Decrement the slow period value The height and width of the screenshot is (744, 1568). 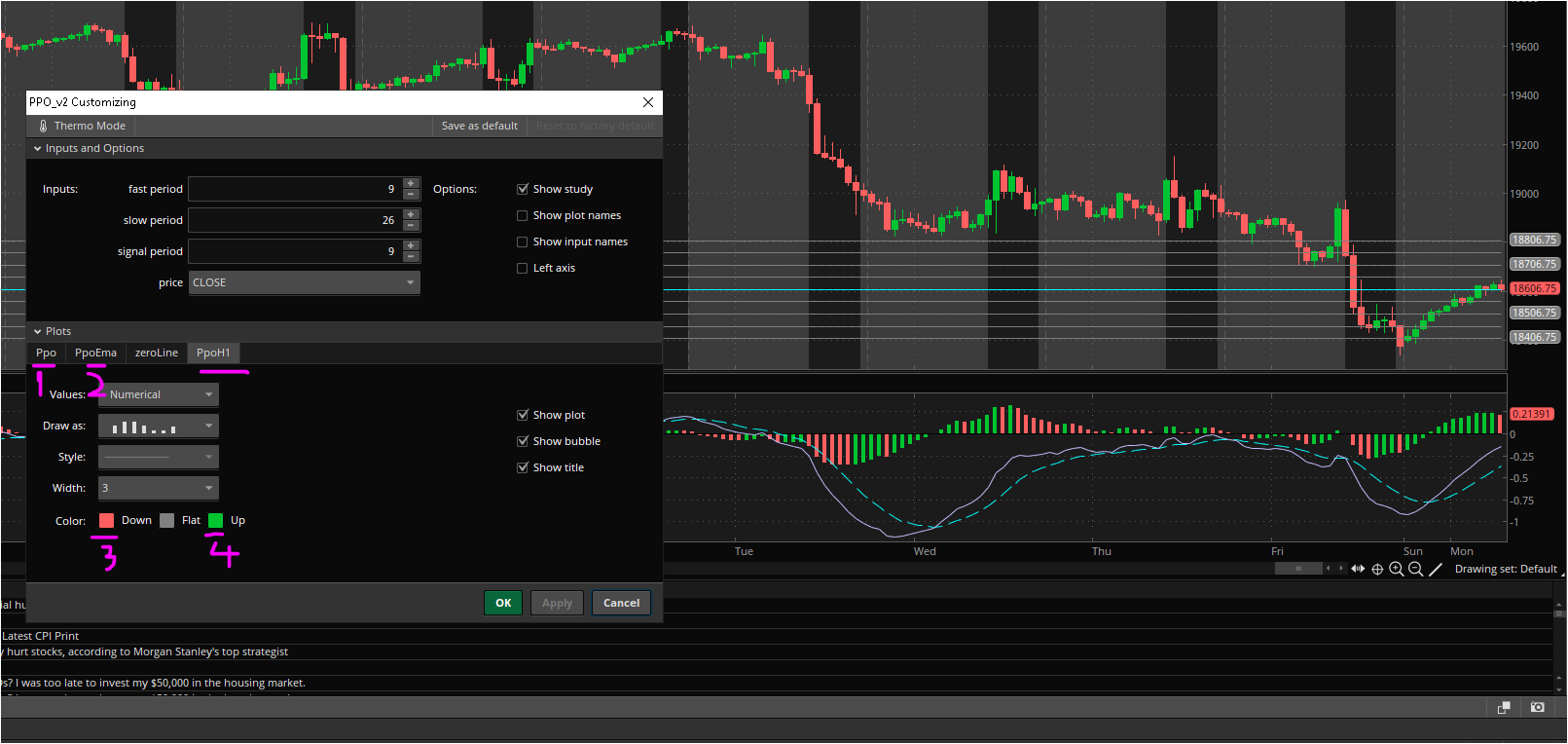point(411,225)
